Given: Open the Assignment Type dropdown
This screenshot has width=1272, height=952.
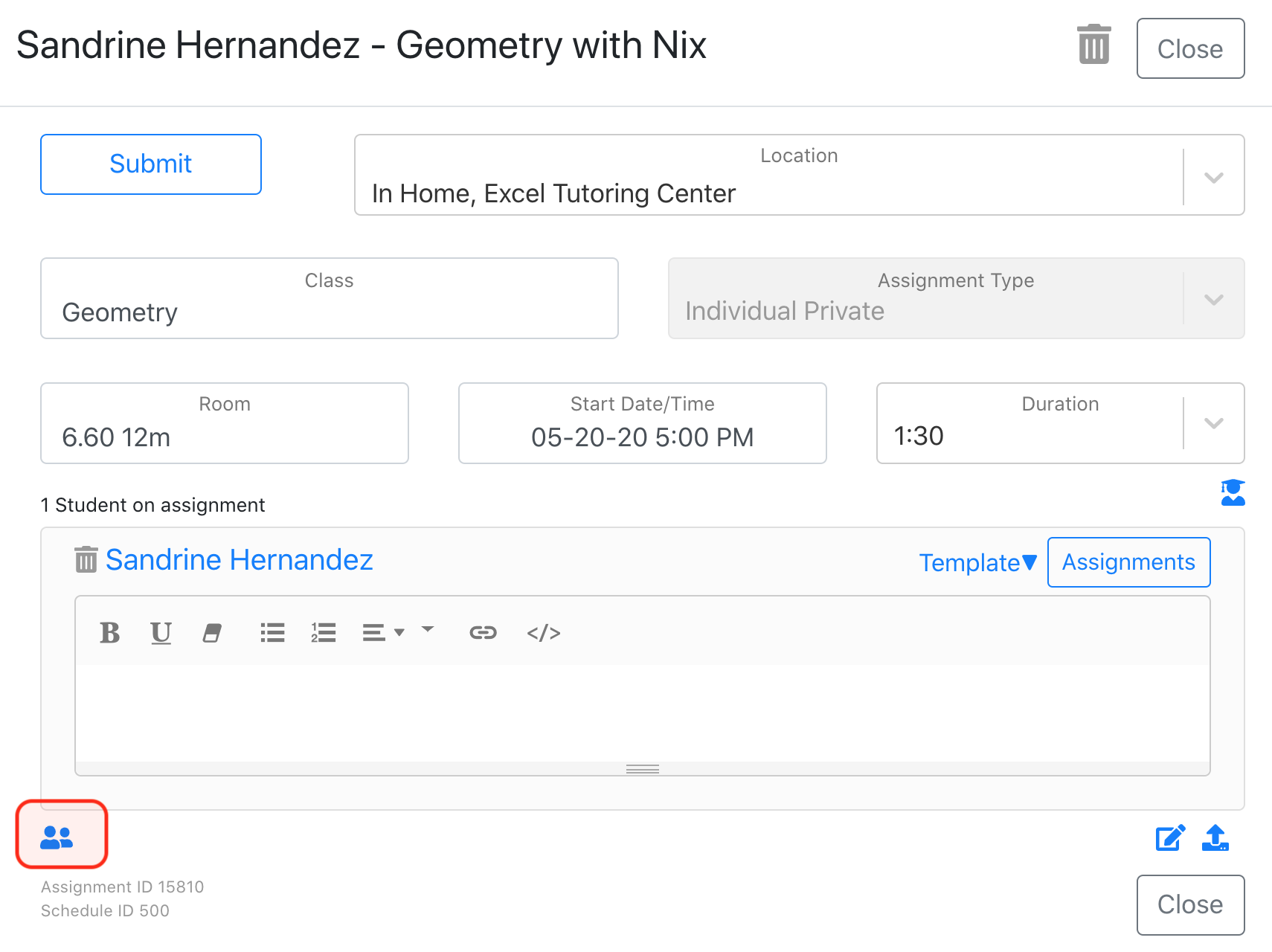Looking at the screenshot, I should pyautogui.click(x=956, y=298).
